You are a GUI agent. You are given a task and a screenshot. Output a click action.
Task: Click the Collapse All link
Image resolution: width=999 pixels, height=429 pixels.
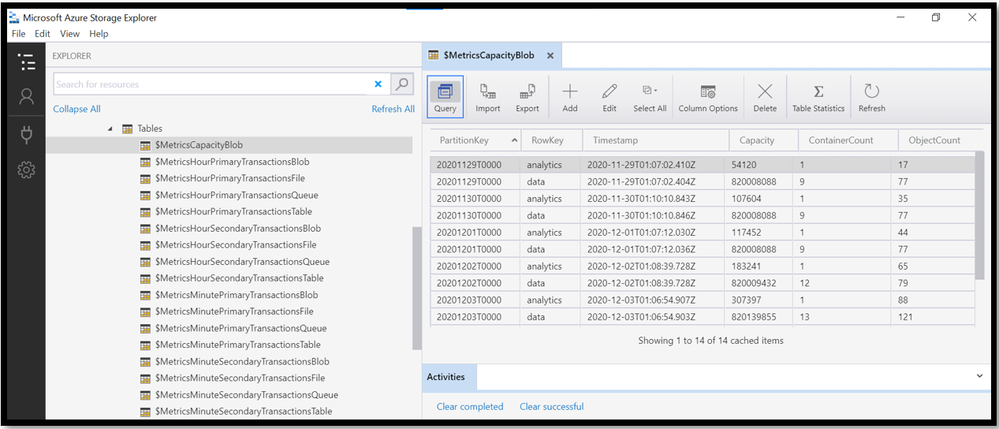tap(76, 109)
